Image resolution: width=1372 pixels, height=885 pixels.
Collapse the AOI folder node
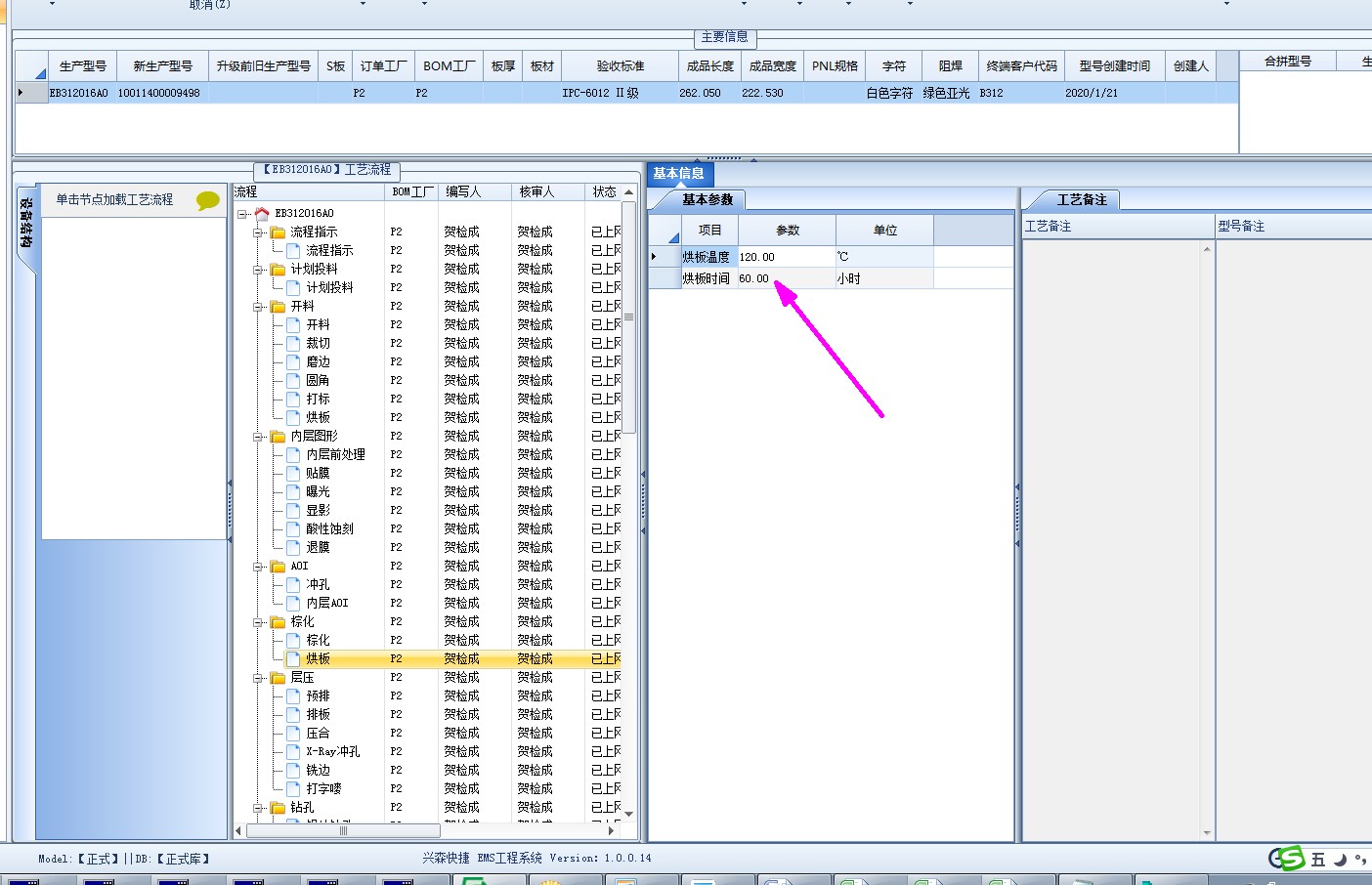[259, 566]
